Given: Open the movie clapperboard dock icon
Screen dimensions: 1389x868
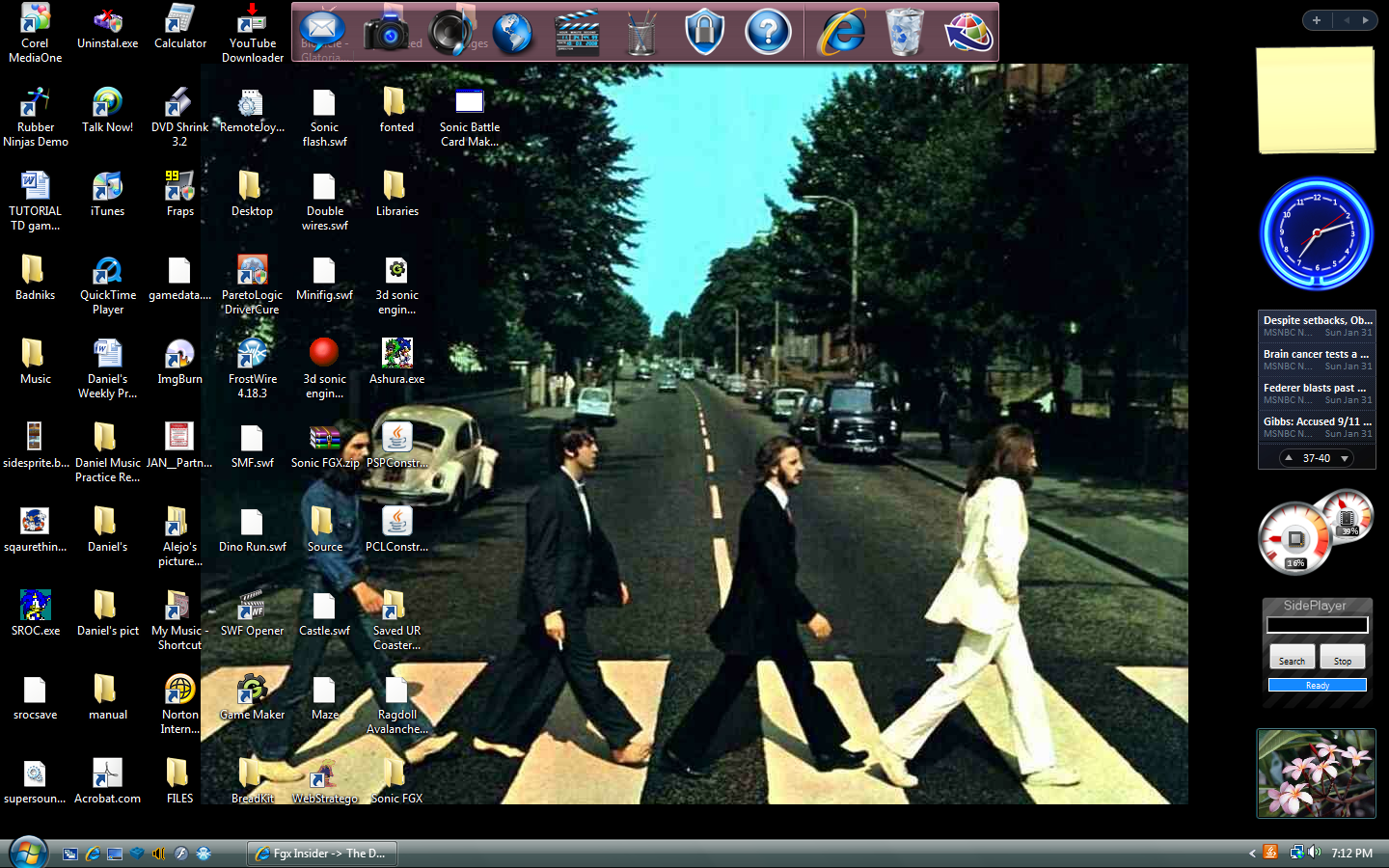Looking at the screenshot, I should [577, 32].
